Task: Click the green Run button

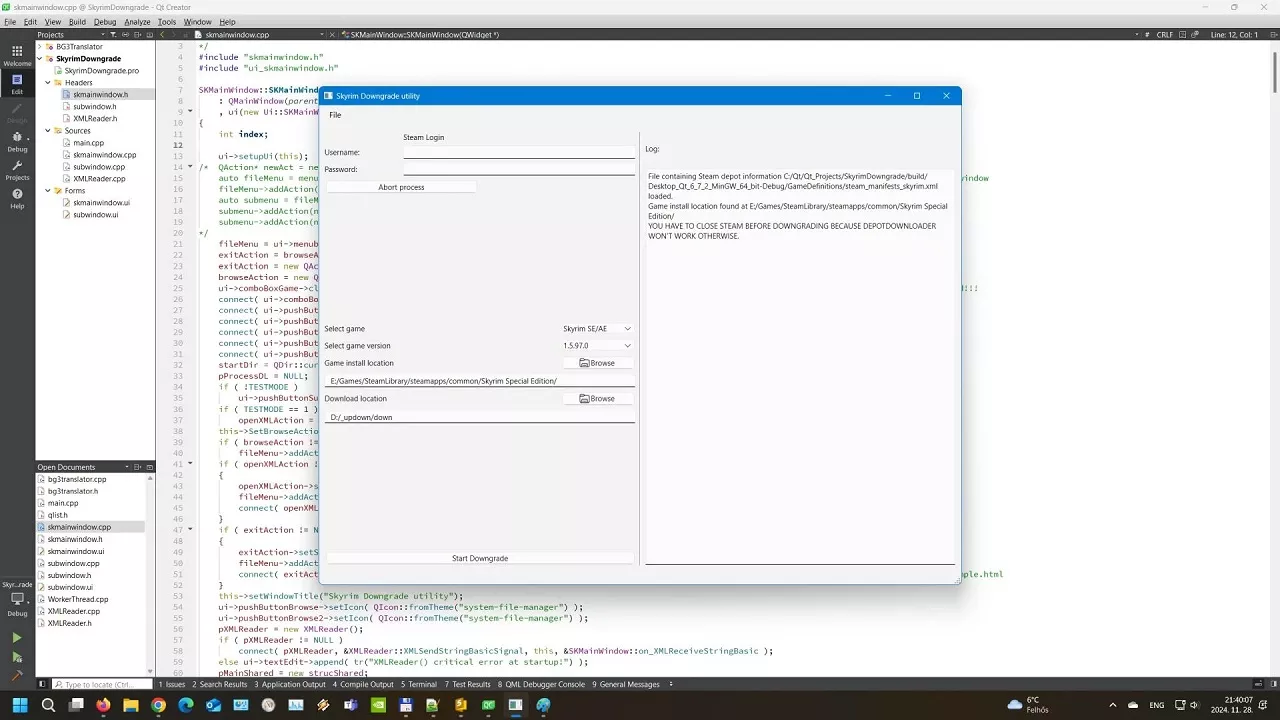Action: [17, 638]
